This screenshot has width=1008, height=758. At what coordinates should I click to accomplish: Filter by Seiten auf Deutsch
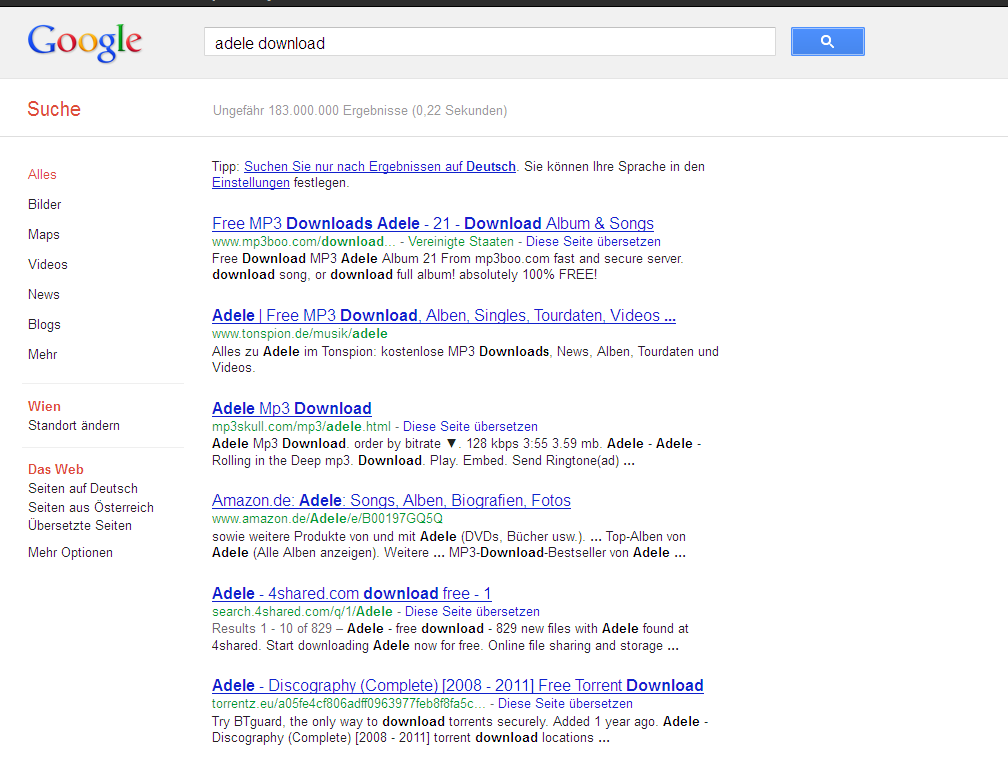click(x=83, y=489)
